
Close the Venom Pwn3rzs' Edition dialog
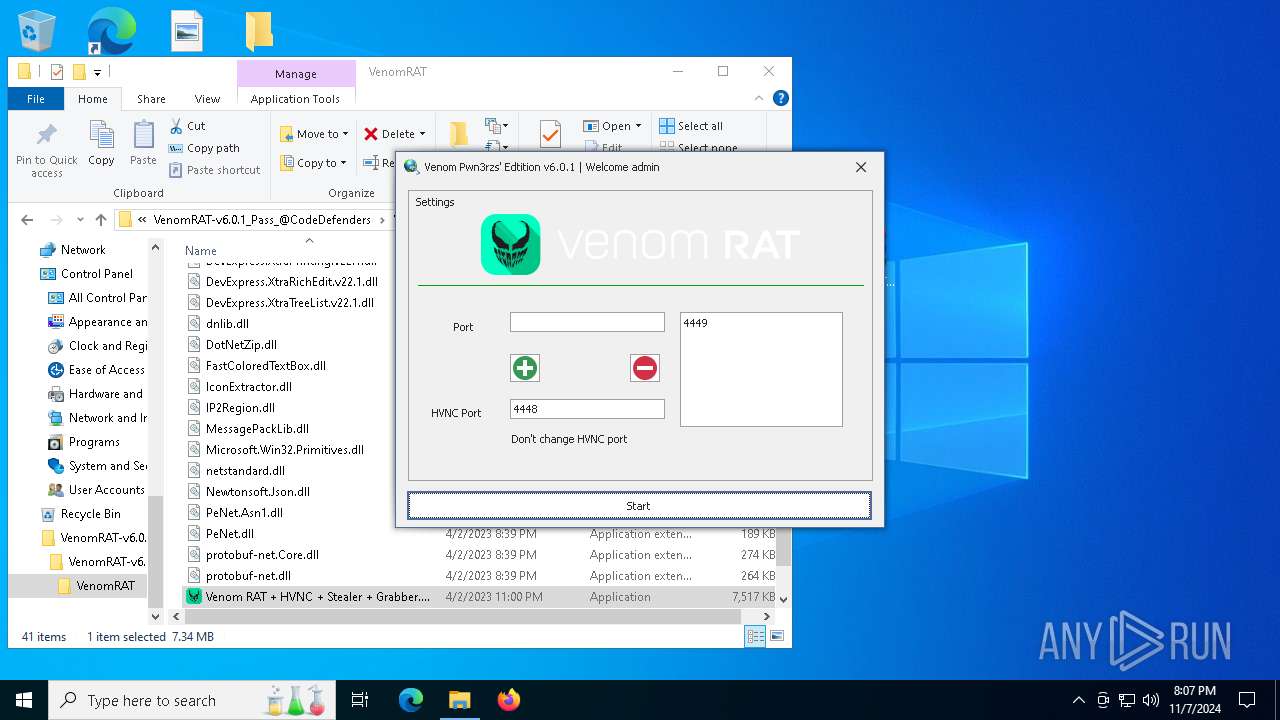861,167
